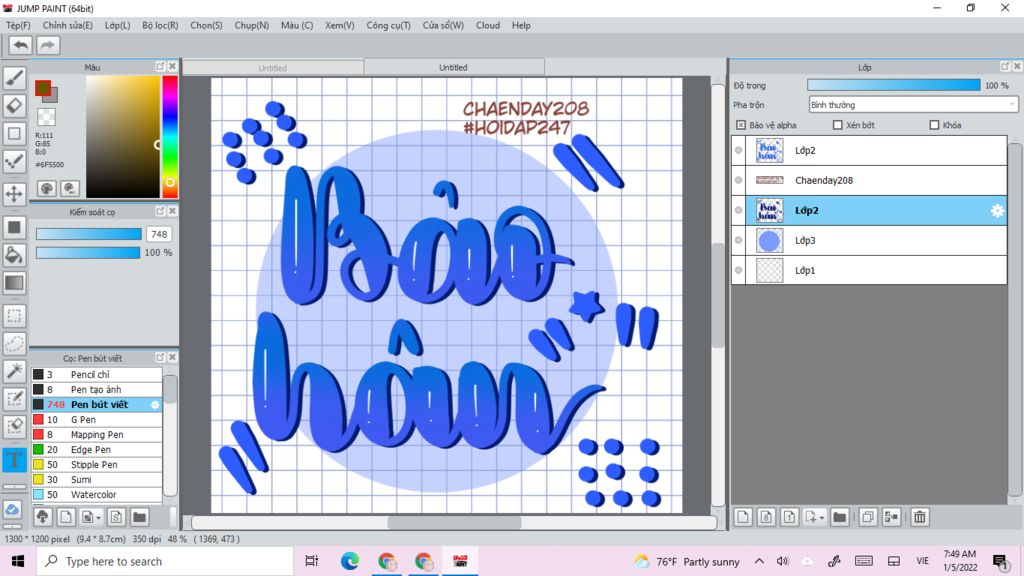The width and height of the screenshot is (1024, 576).
Task: Add a new 8-bit layer
Action: tap(766, 517)
